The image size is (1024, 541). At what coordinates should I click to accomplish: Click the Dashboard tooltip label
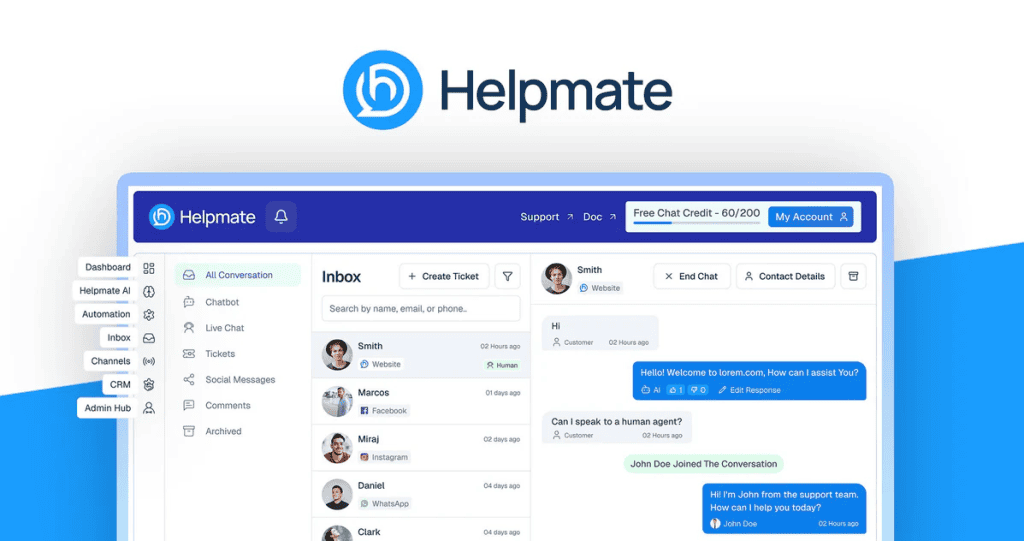click(107, 267)
